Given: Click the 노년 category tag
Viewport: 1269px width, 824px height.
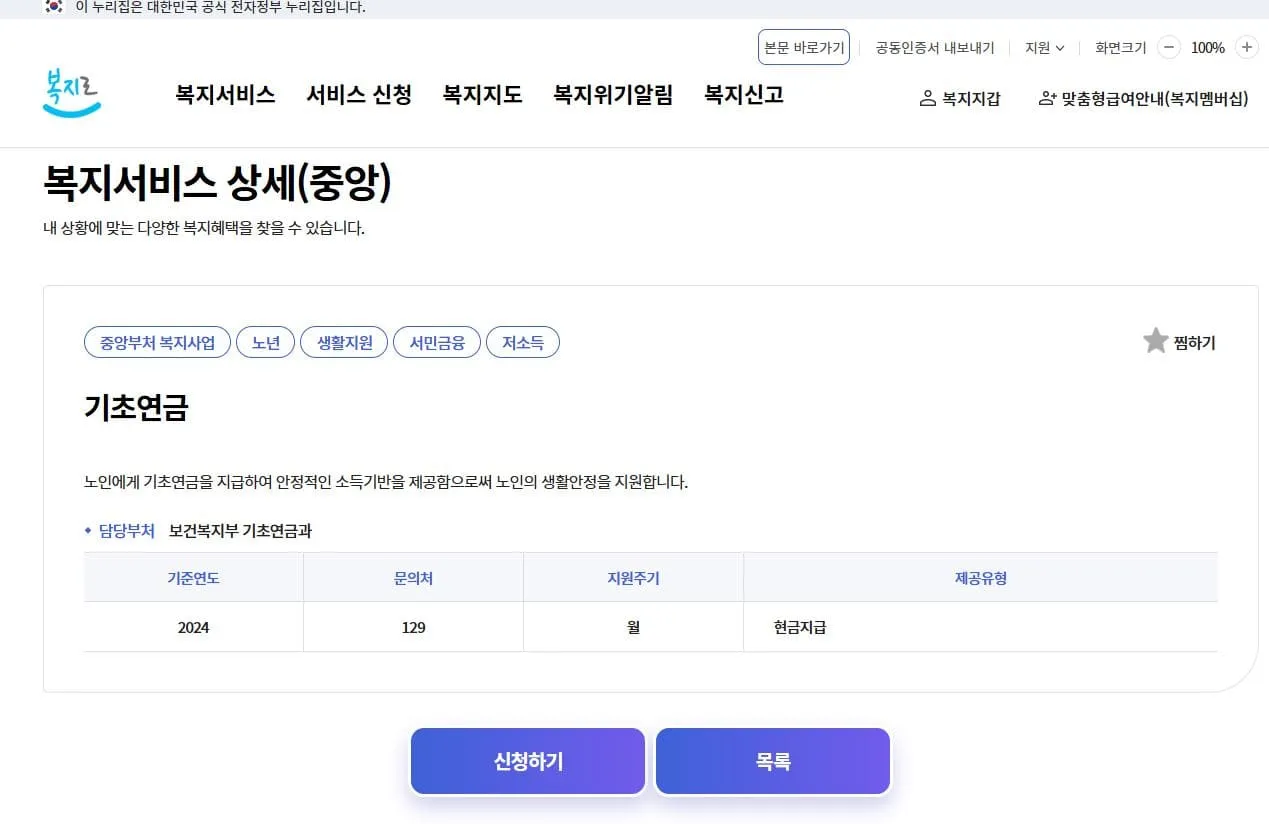Looking at the screenshot, I should click(265, 341).
